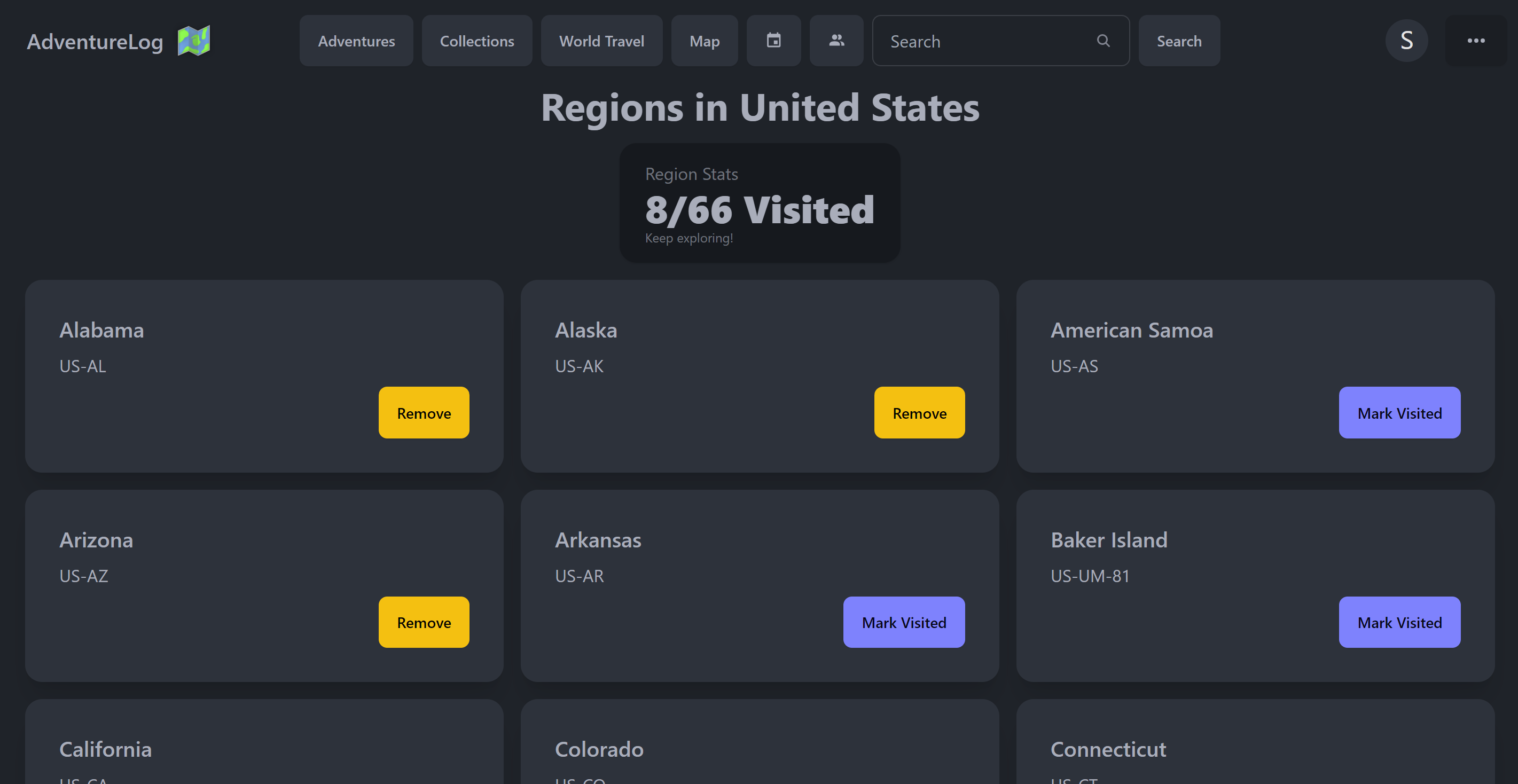1518x784 pixels.
Task: Navigate to the Adventures section
Action: pos(356,41)
